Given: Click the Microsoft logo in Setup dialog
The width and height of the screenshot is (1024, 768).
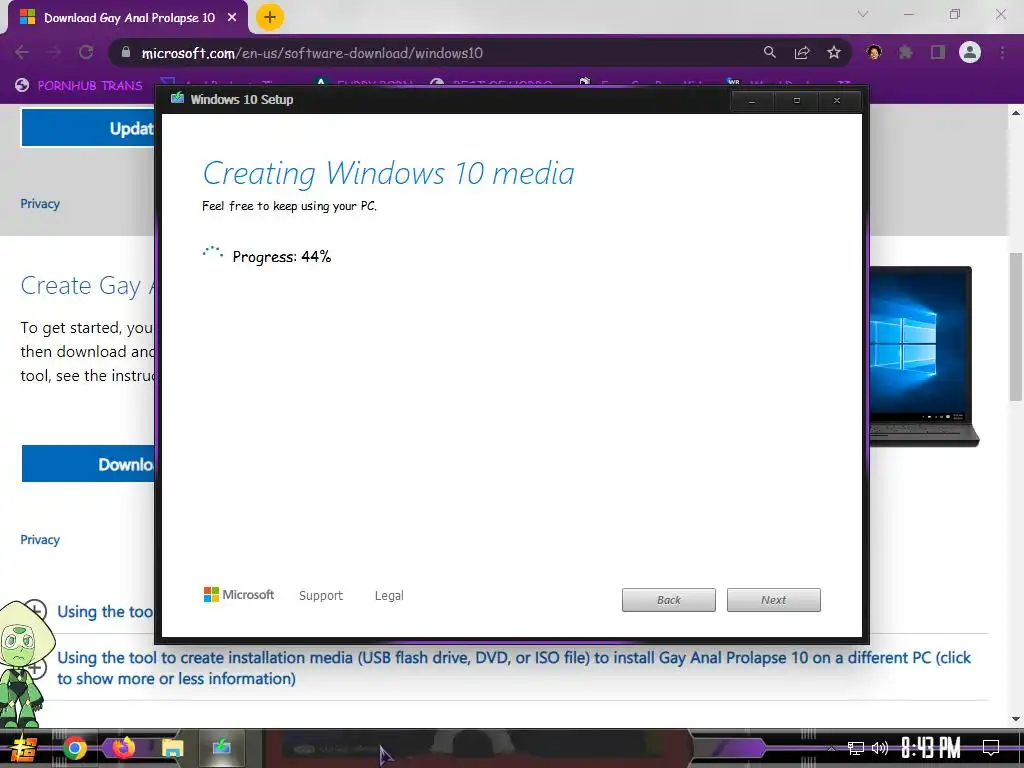Looking at the screenshot, I should tap(239, 594).
